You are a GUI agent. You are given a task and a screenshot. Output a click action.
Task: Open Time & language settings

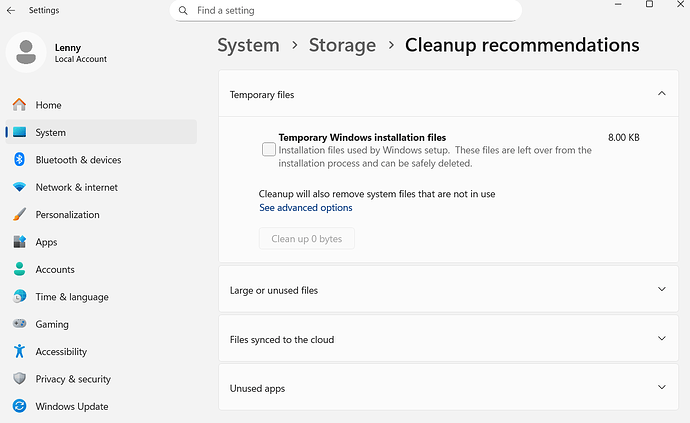(x=71, y=297)
